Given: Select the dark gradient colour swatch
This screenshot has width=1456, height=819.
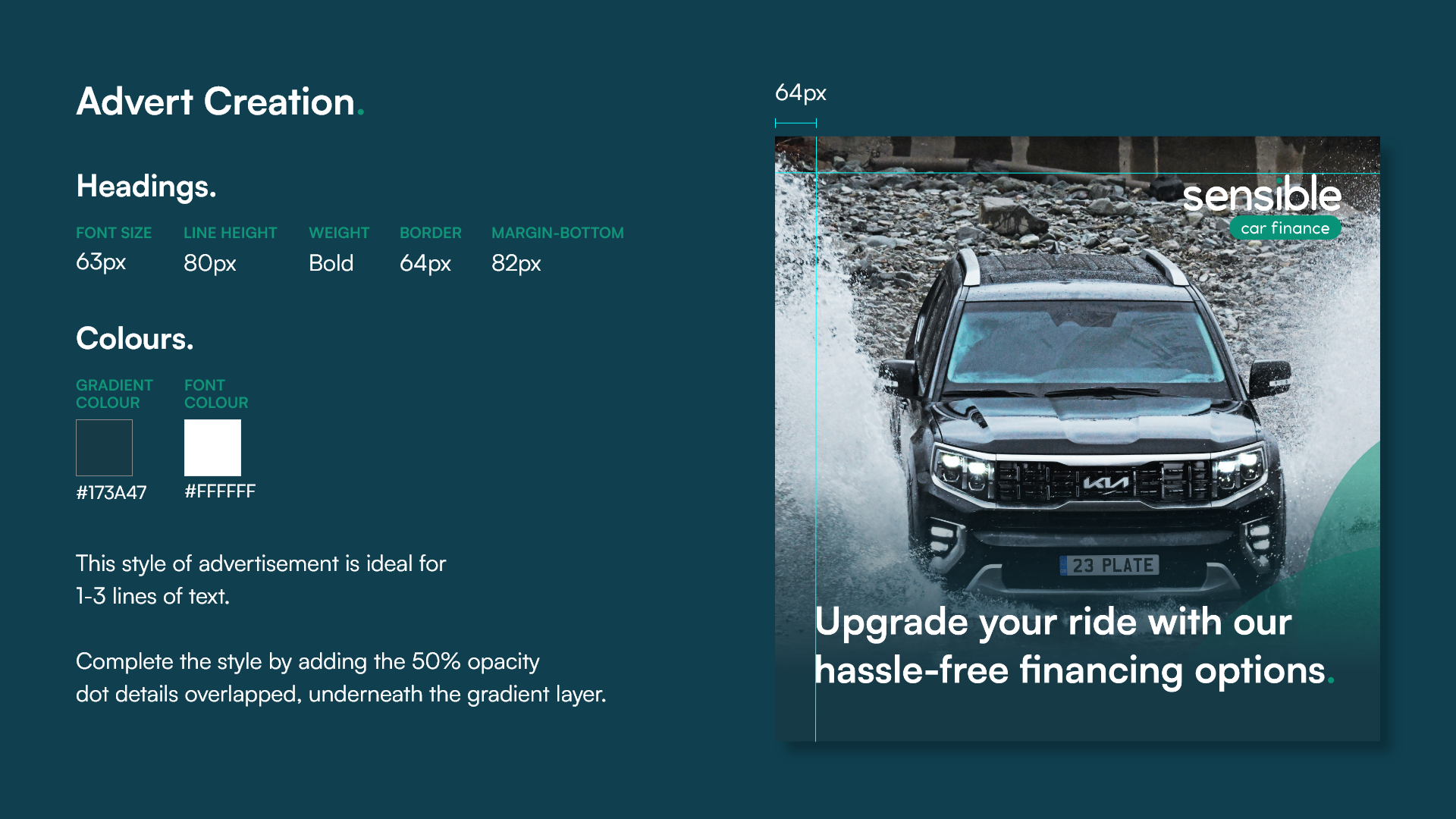Looking at the screenshot, I should click(x=104, y=447).
